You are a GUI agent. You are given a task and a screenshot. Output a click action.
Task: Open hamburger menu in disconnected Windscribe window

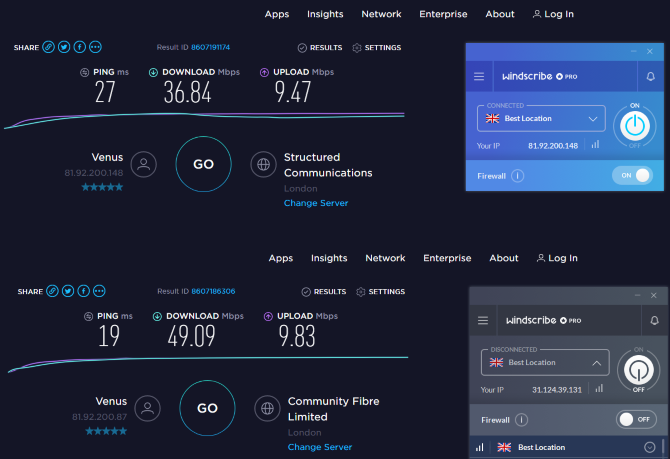tap(483, 321)
